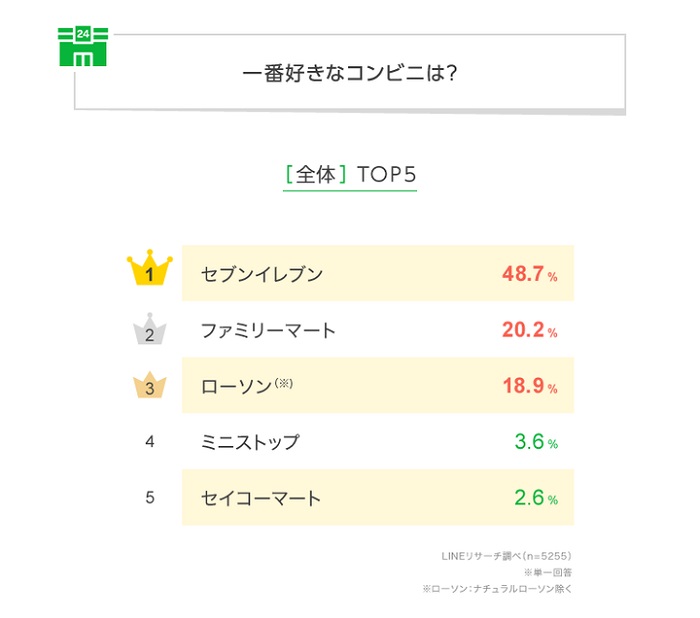Click the 48.7% value
700x618 pixels.
point(529,273)
